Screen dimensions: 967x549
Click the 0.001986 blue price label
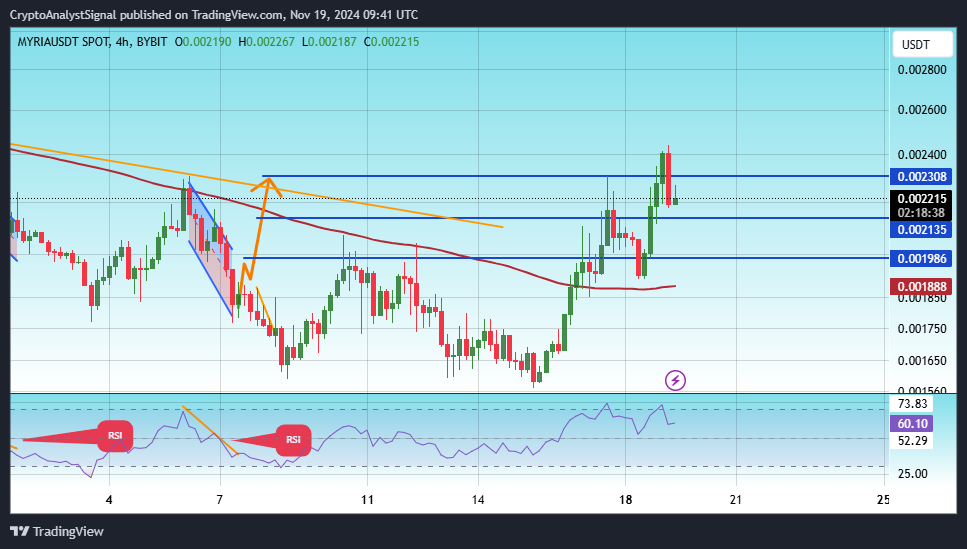(x=921, y=258)
